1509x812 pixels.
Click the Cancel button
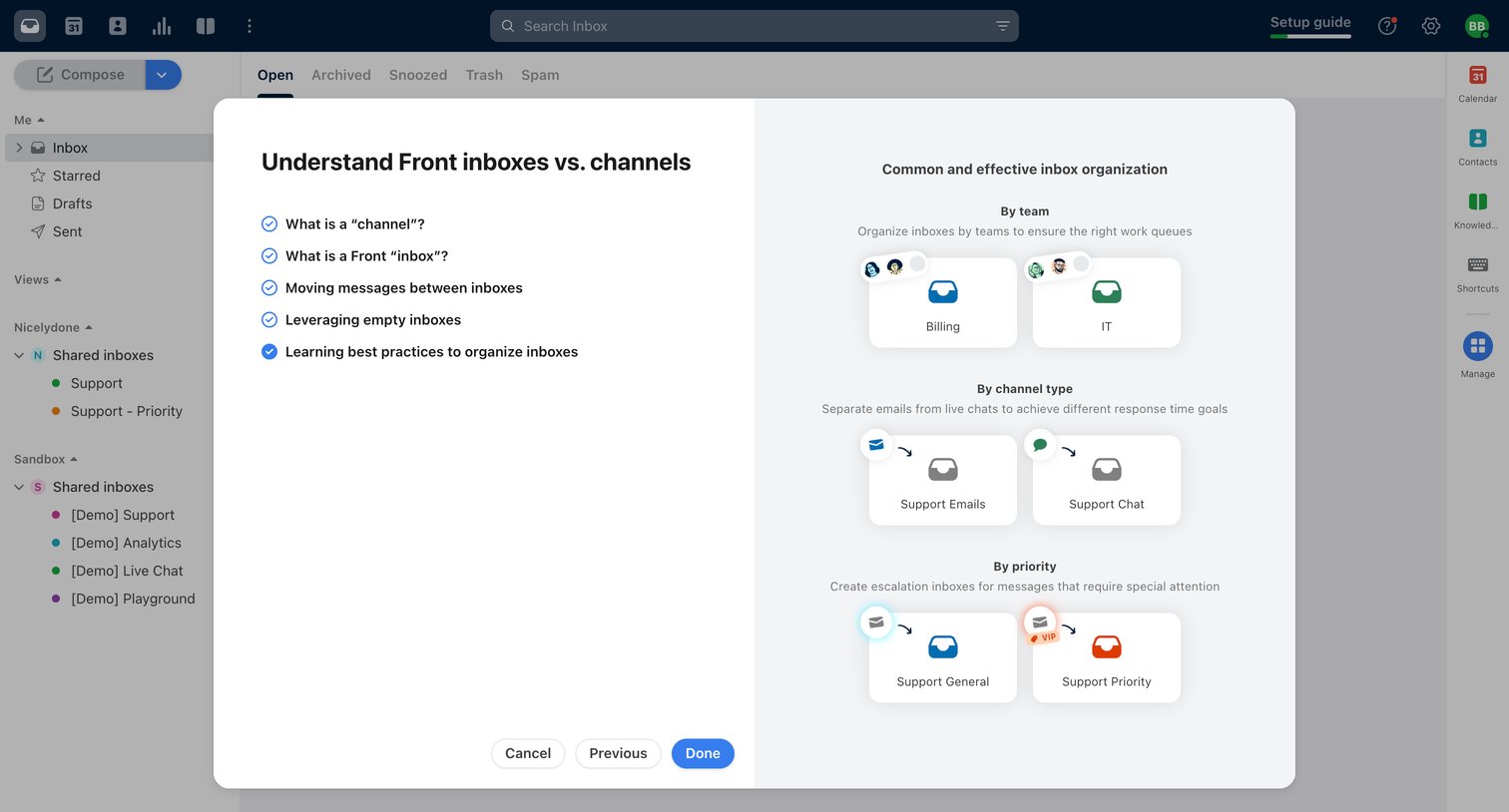point(528,753)
